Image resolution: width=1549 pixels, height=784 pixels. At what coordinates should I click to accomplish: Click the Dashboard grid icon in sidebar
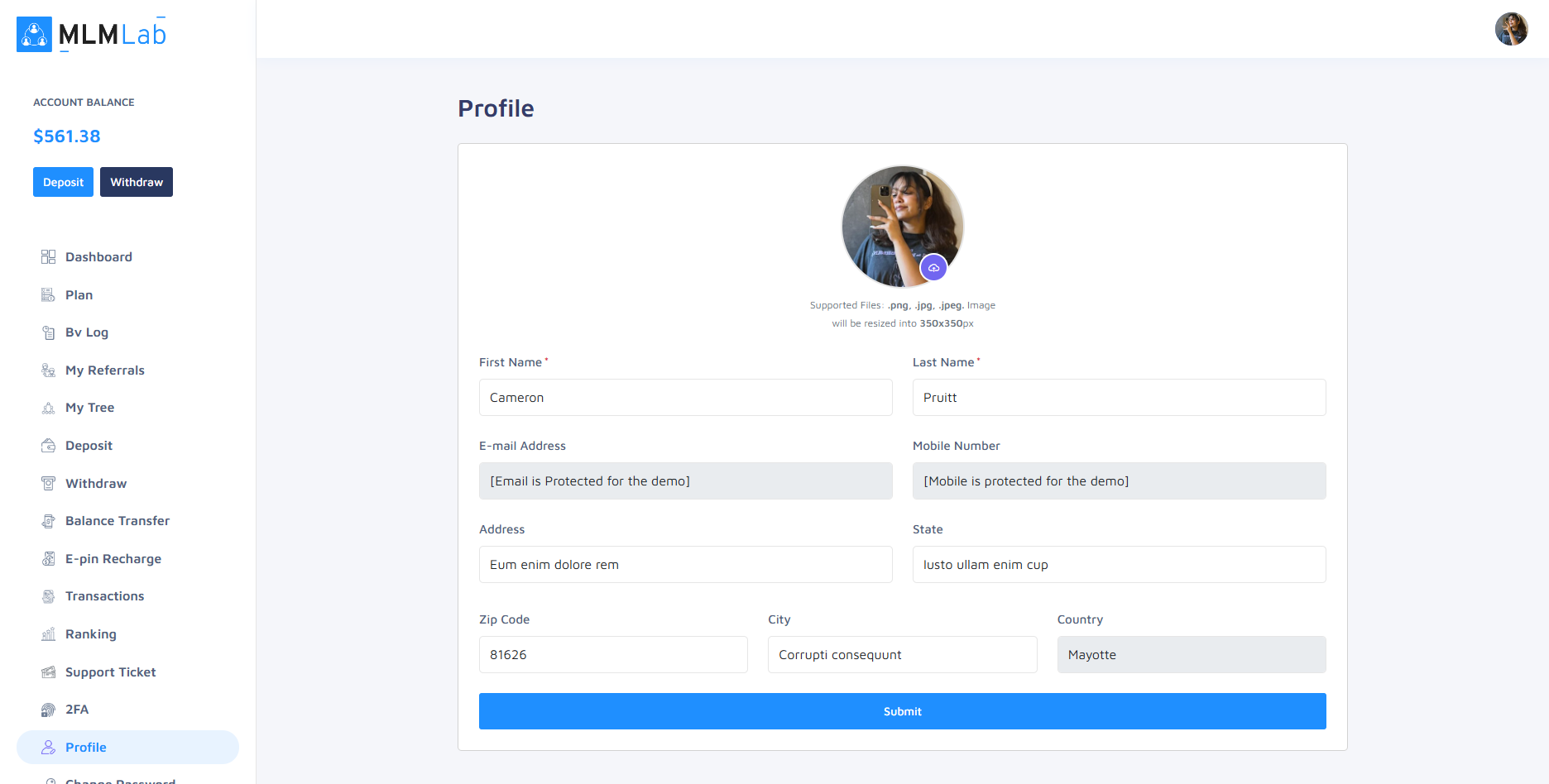[48, 257]
